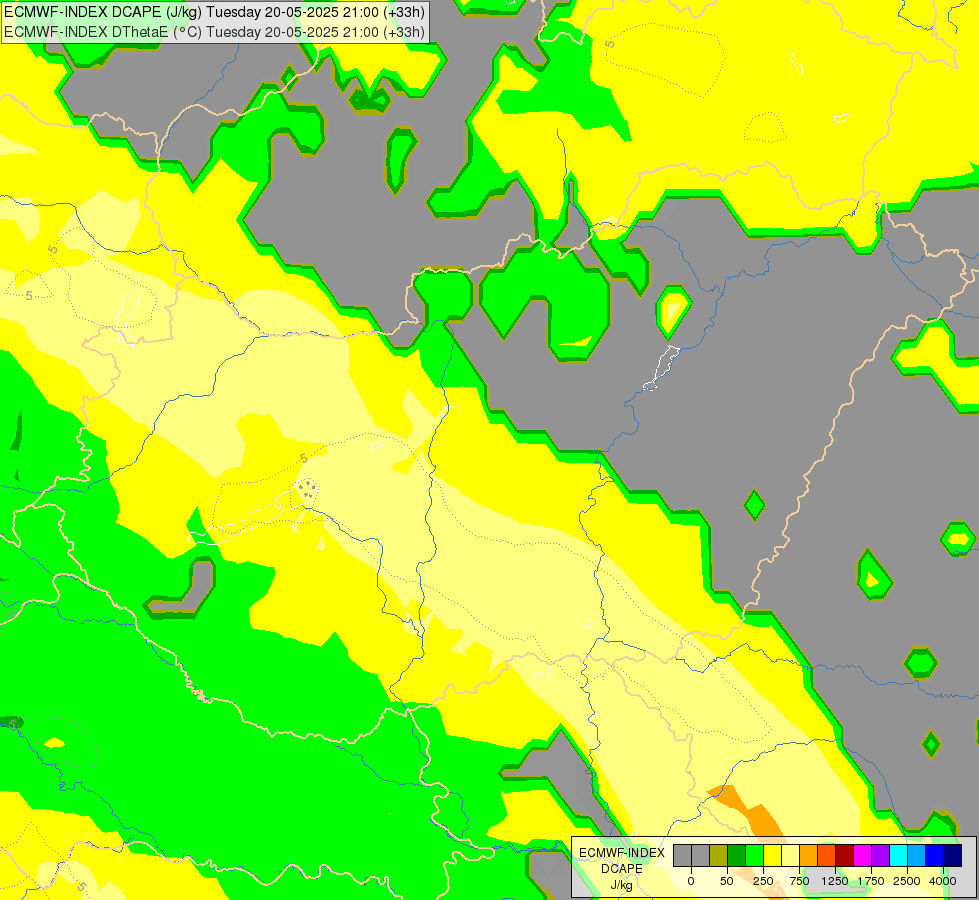Click the dark green legend swatch

737,855
